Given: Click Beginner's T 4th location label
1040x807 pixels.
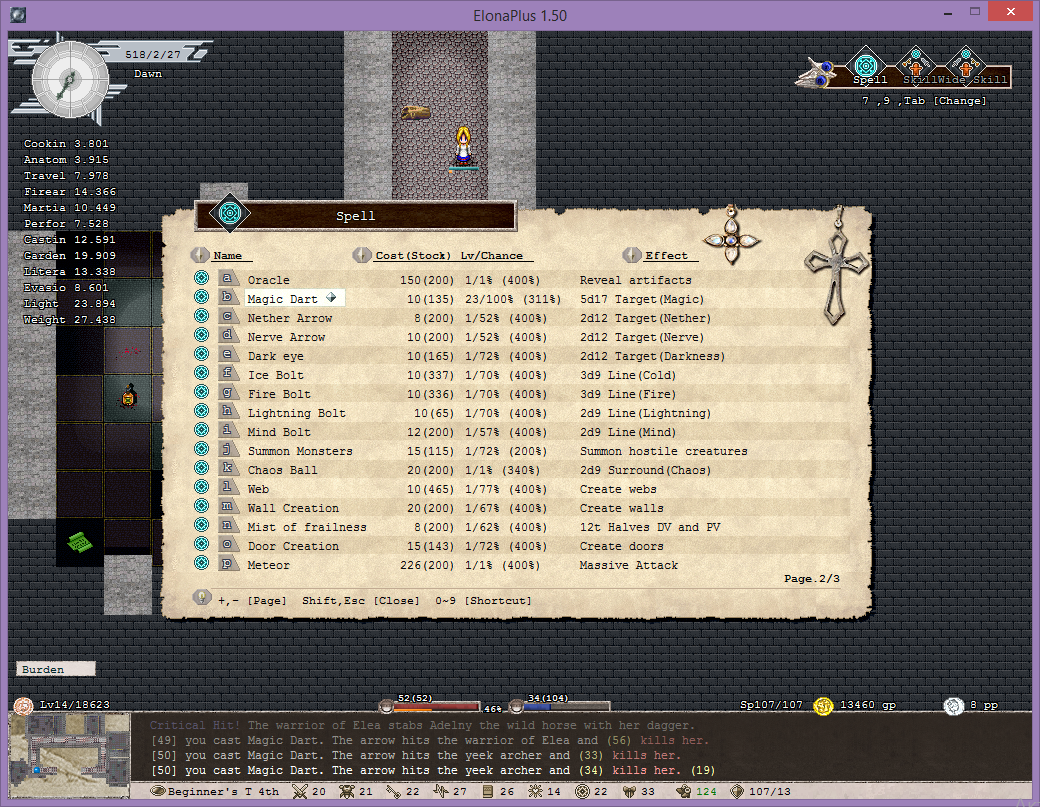Looking at the screenshot, I should [x=224, y=791].
